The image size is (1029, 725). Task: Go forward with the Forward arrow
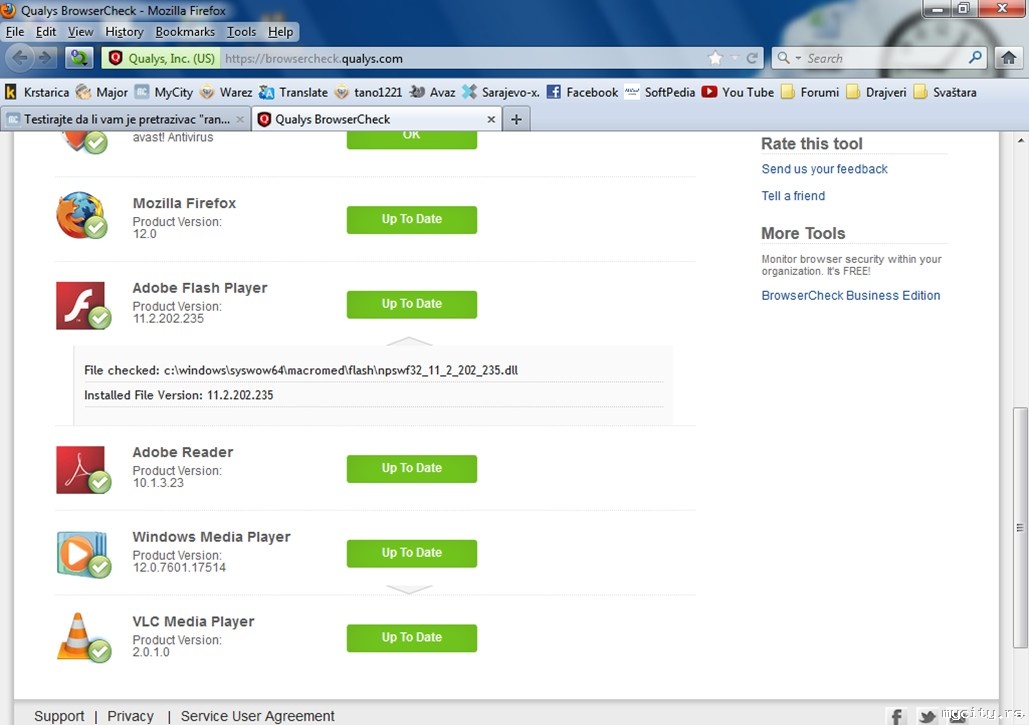click(x=45, y=58)
